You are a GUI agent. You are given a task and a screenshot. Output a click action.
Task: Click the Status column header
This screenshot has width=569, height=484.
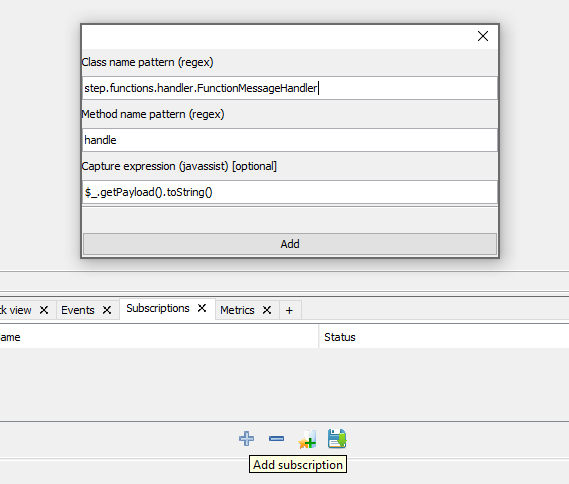340,337
